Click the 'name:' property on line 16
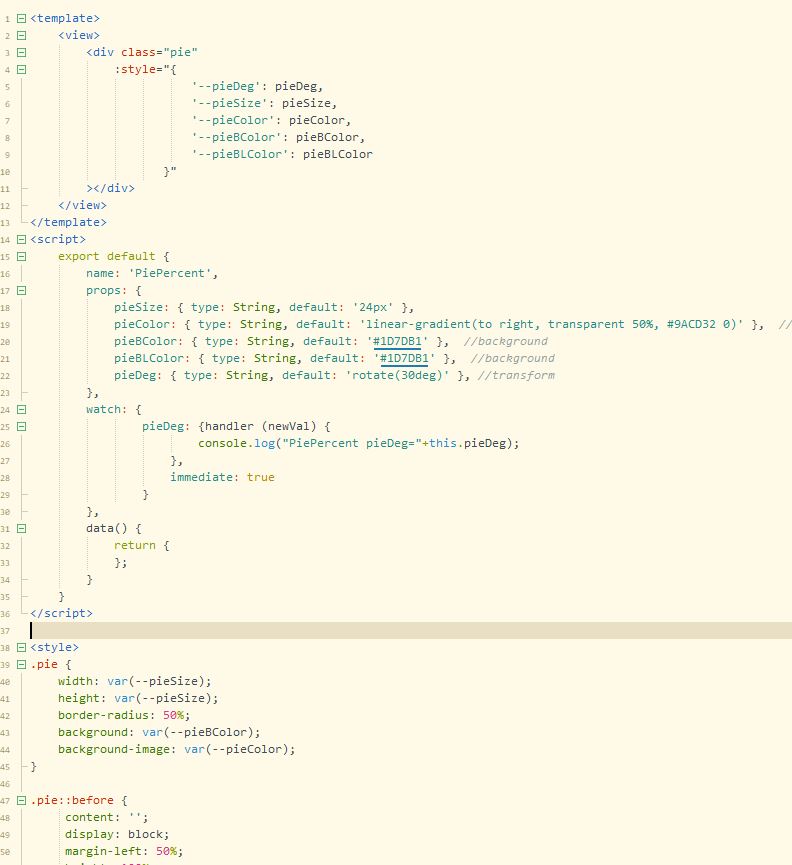Screen dimensions: 792x865 click(x=103, y=273)
